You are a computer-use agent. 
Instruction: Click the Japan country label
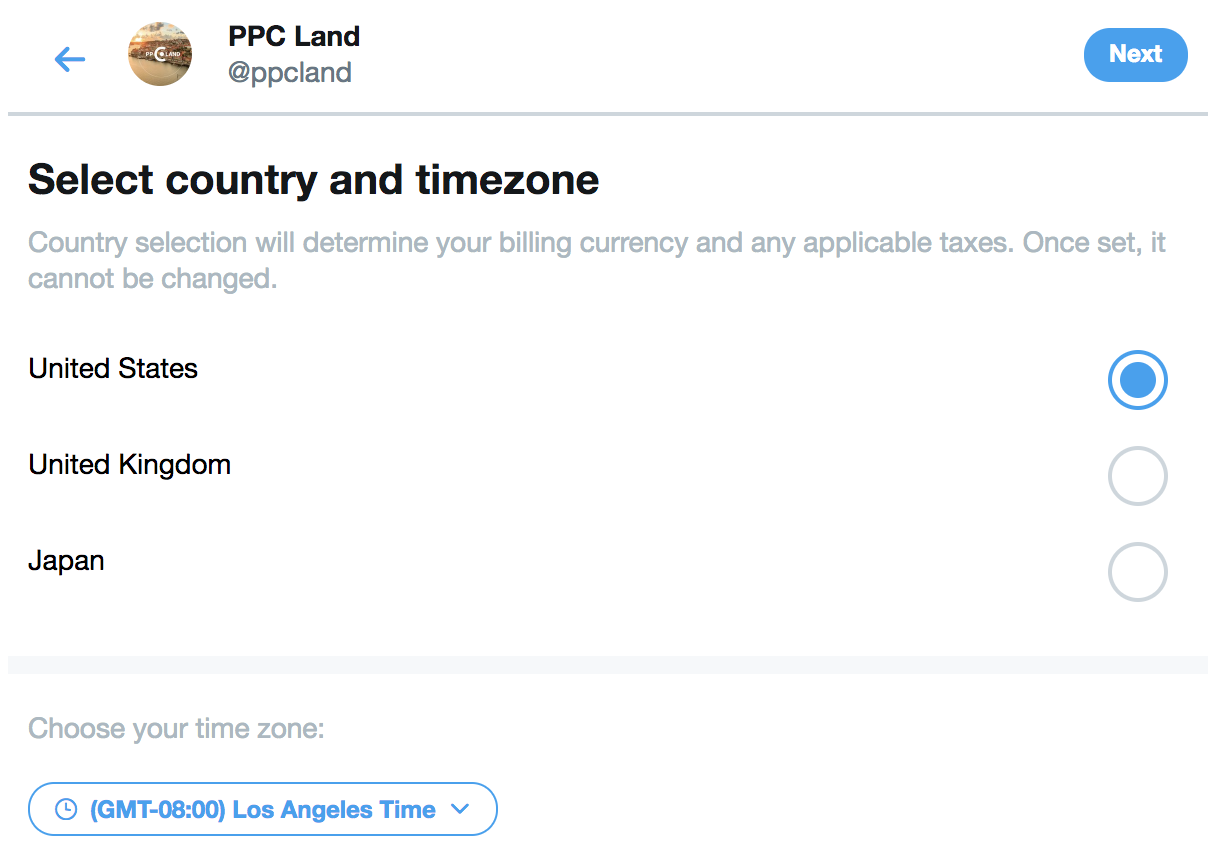pos(66,561)
